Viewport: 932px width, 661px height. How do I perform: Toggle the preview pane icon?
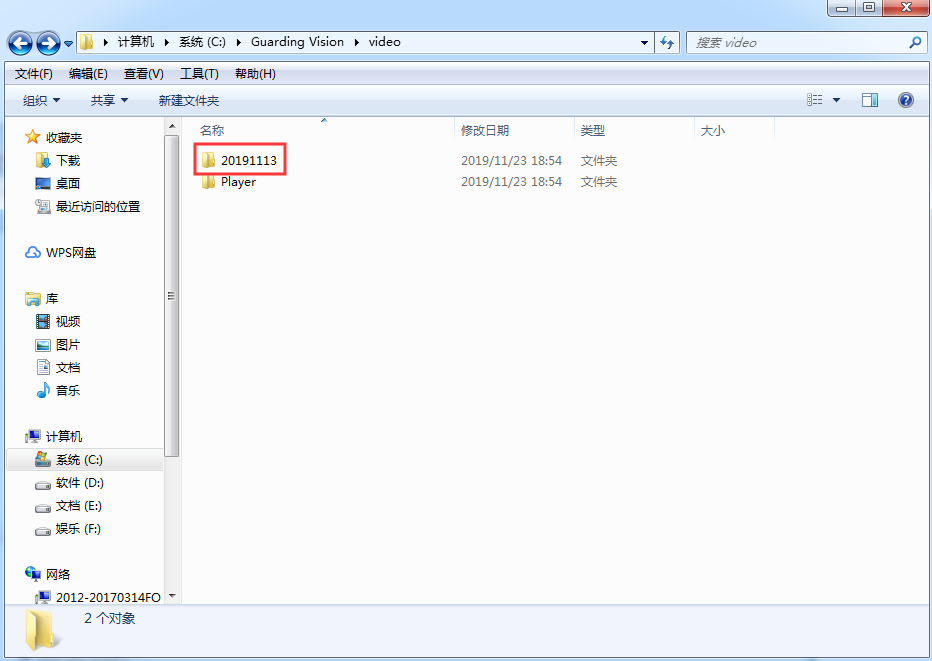tap(870, 100)
